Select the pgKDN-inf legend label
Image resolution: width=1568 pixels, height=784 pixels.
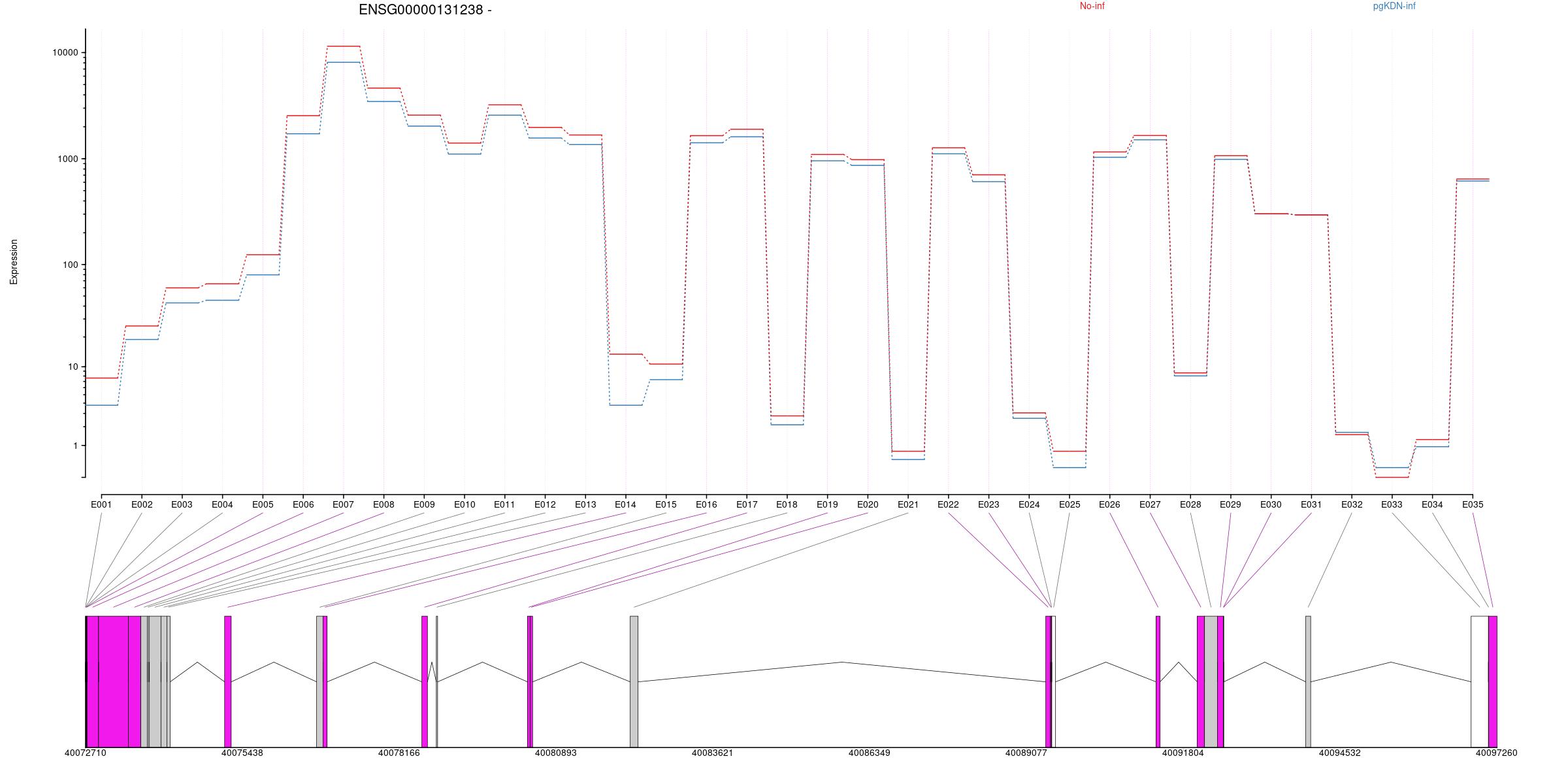[1394, 7]
